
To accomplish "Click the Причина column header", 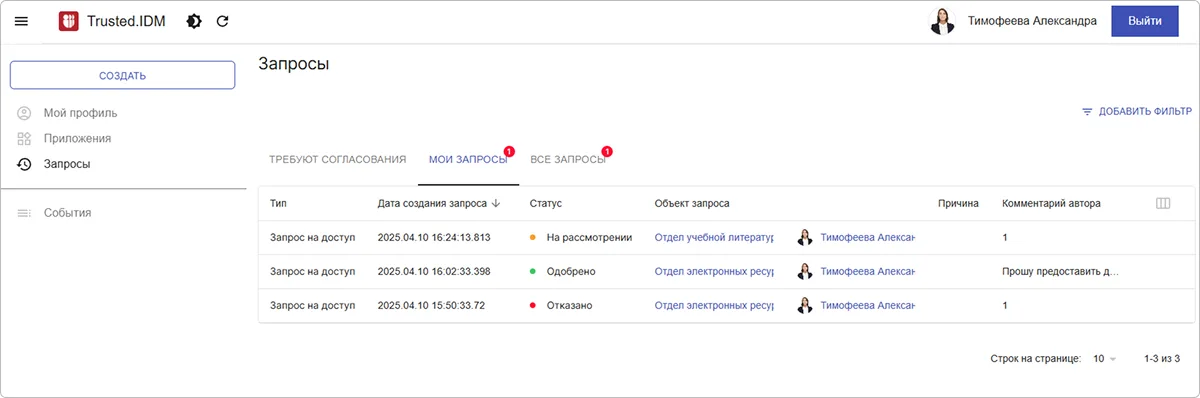I will 958,203.
